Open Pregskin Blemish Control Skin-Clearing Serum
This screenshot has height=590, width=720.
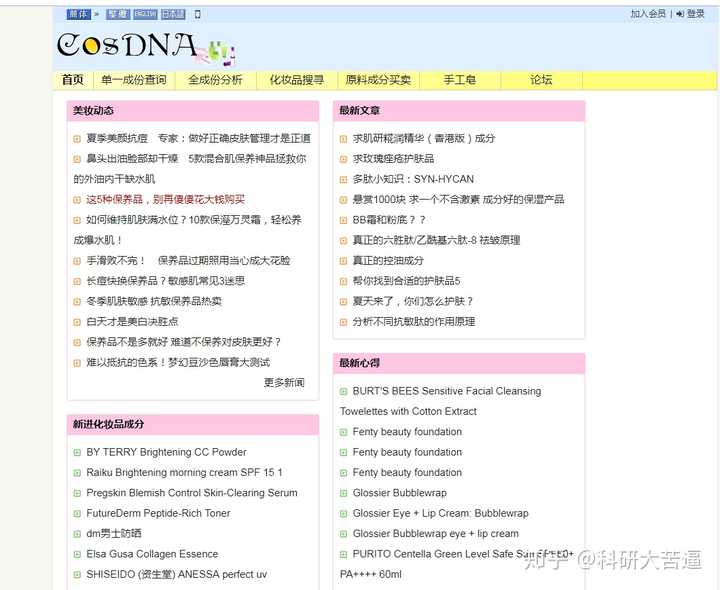[x=192, y=493]
